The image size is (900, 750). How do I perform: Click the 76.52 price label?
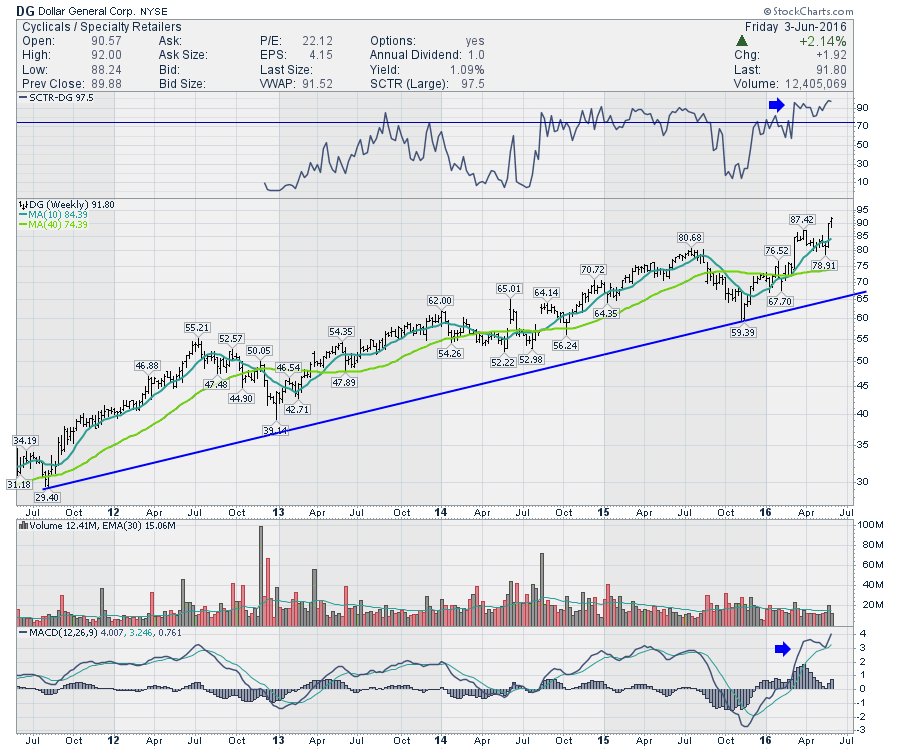click(x=777, y=250)
